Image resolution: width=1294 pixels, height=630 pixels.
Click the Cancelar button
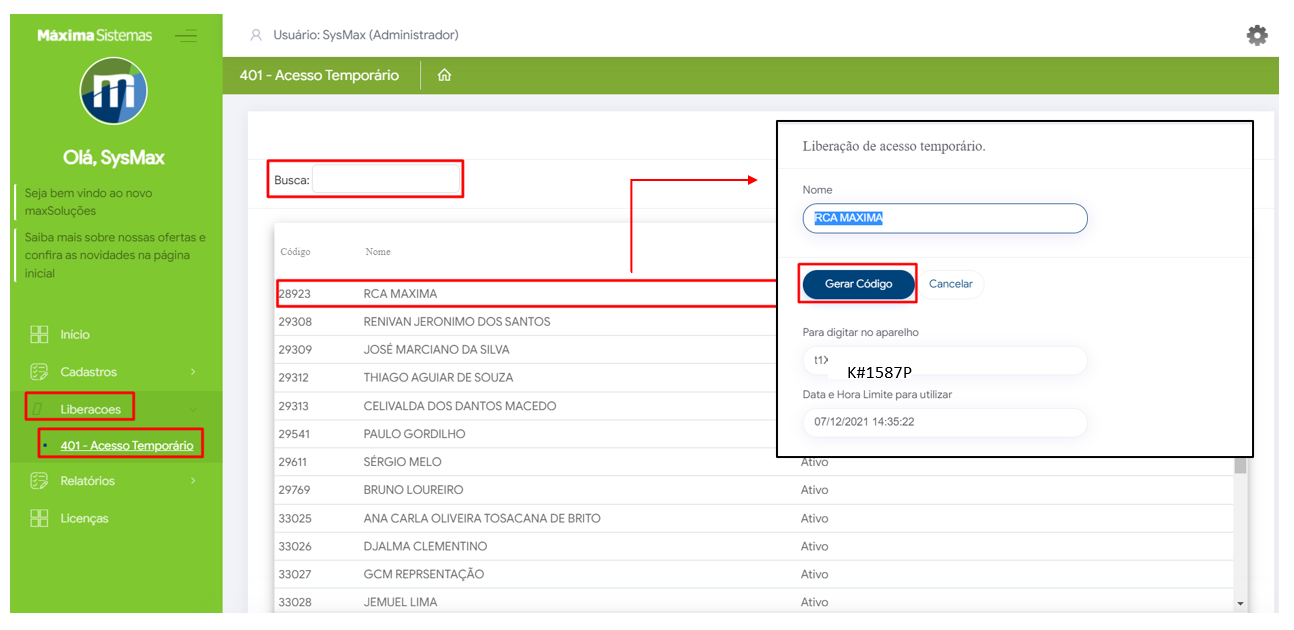click(950, 284)
